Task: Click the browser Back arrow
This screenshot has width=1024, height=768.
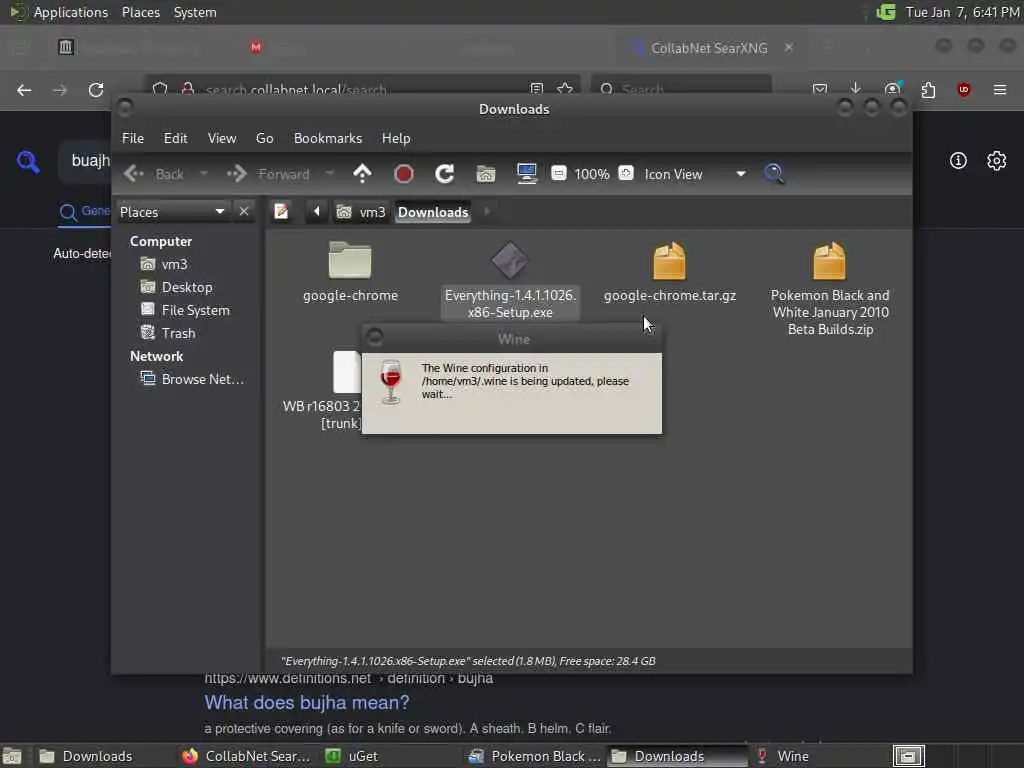Action: coord(24,90)
